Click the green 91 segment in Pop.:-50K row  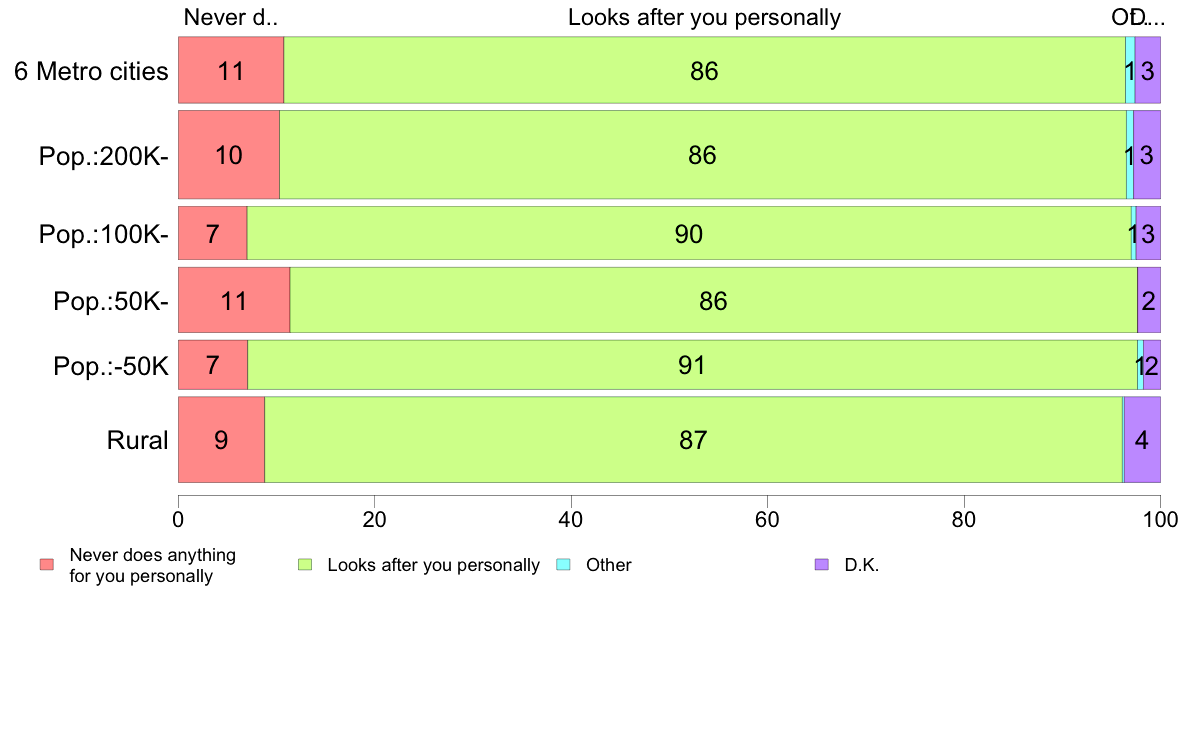692,365
